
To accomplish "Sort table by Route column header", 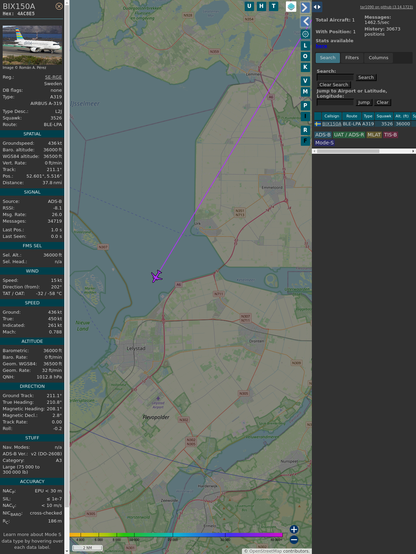I will click(351, 116).
